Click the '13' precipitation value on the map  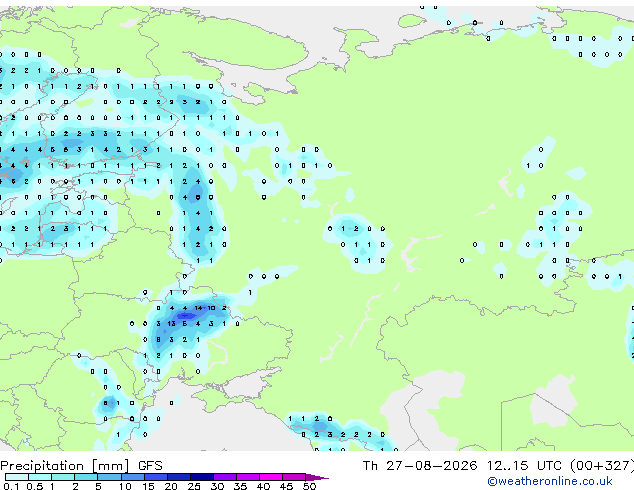click(171, 324)
